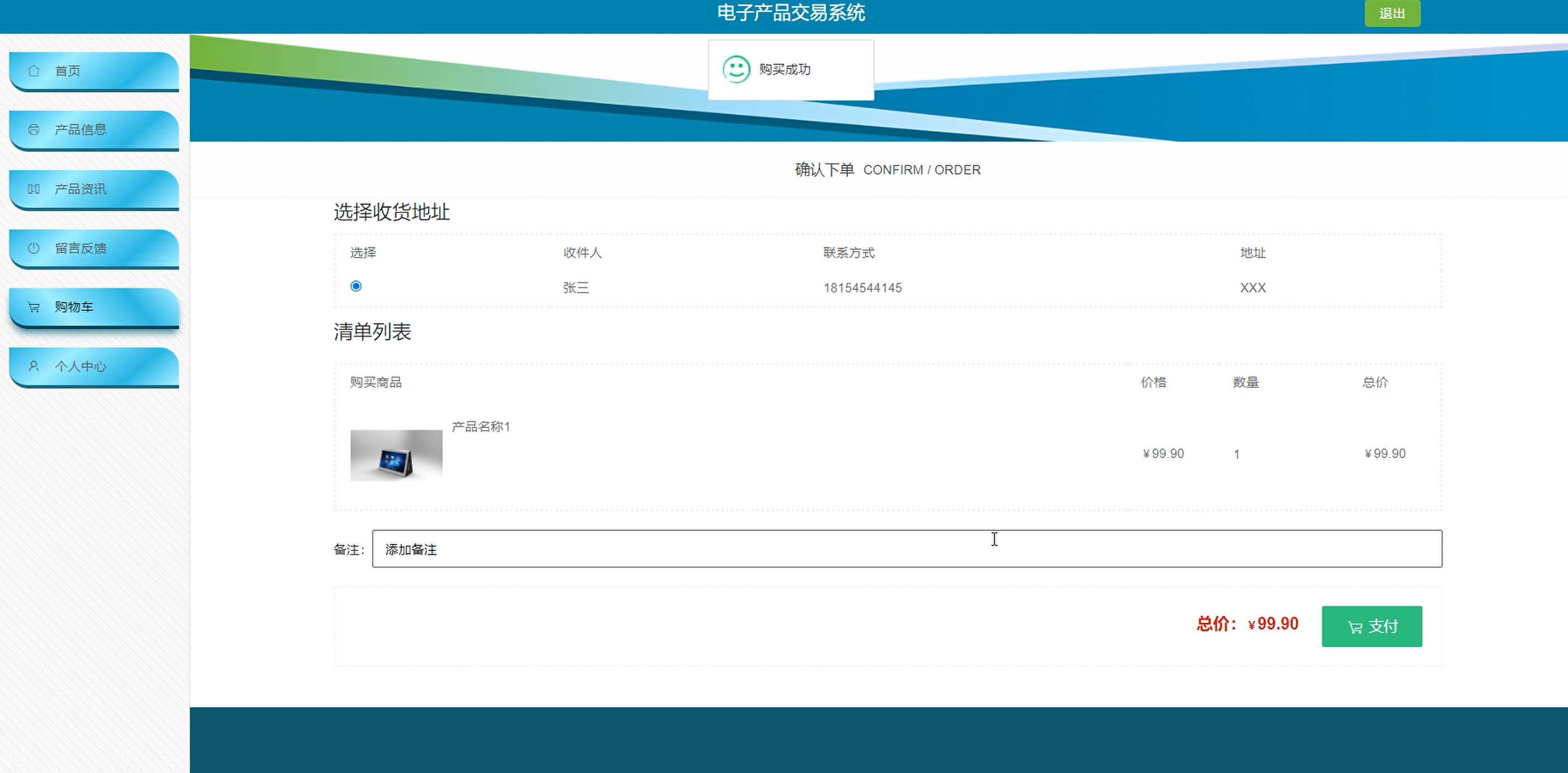Click the cart icon on 支付 button
Viewport: 1568px width, 773px height.
pyautogui.click(x=1355, y=627)
